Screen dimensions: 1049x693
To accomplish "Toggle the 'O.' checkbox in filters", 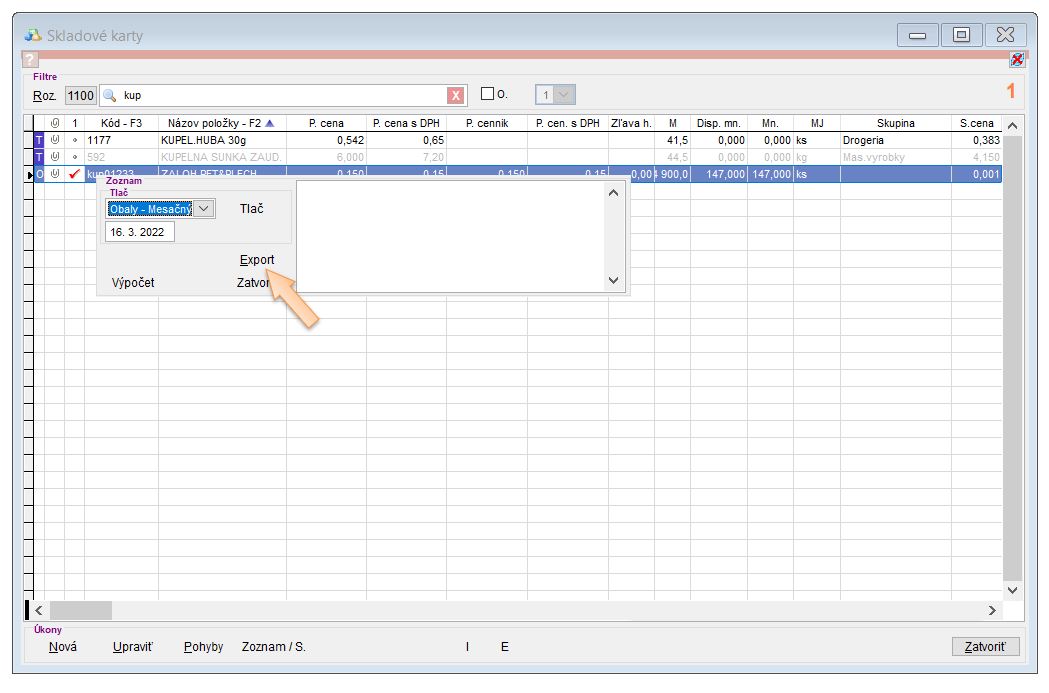I will pos(488,94).
